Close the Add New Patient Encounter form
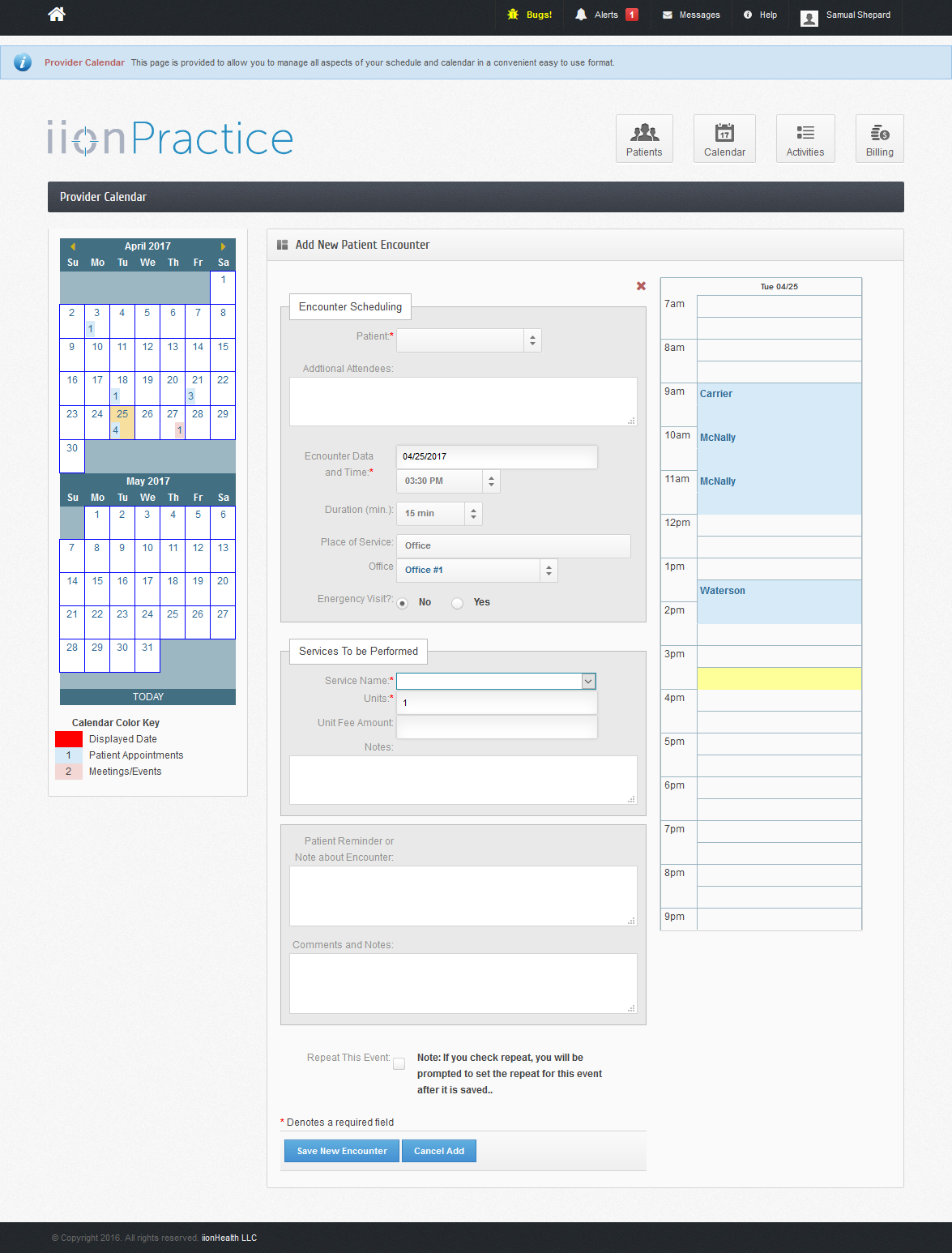 [x=641, y=286]
